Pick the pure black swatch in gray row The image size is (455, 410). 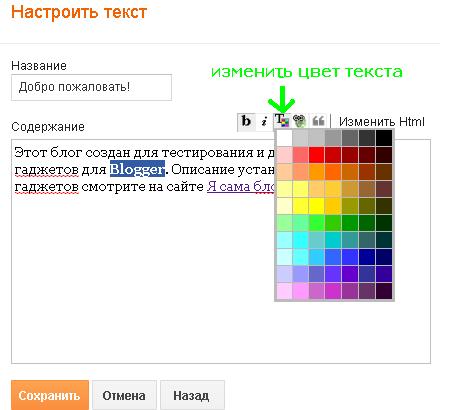pyautogui.click(x=384, y=138)
